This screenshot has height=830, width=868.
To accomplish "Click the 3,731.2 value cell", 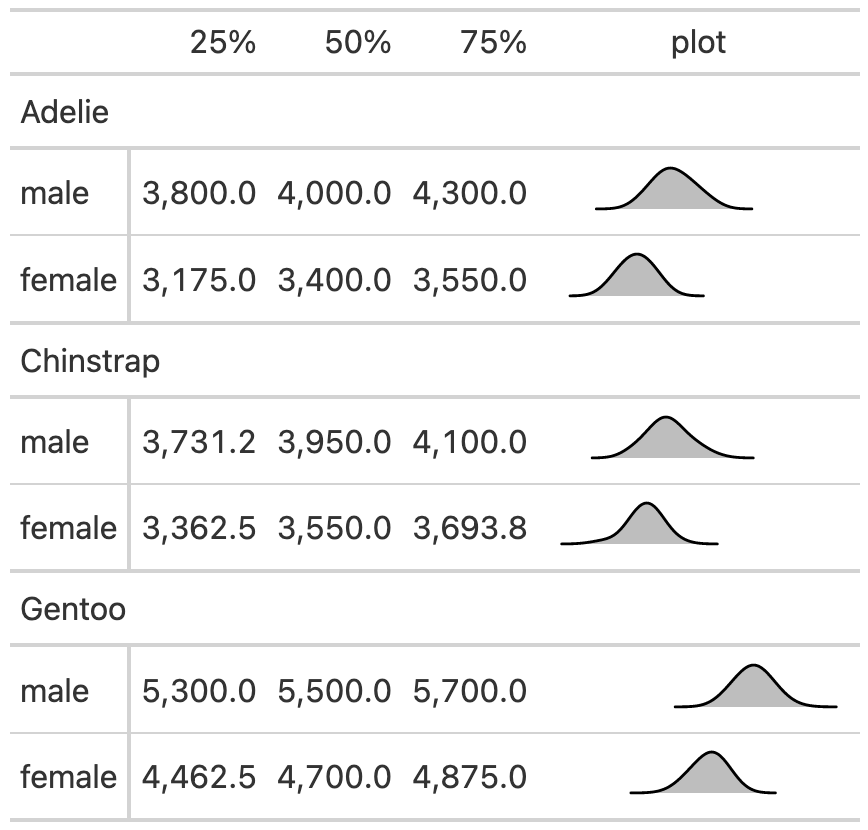I will click(199, 442).
